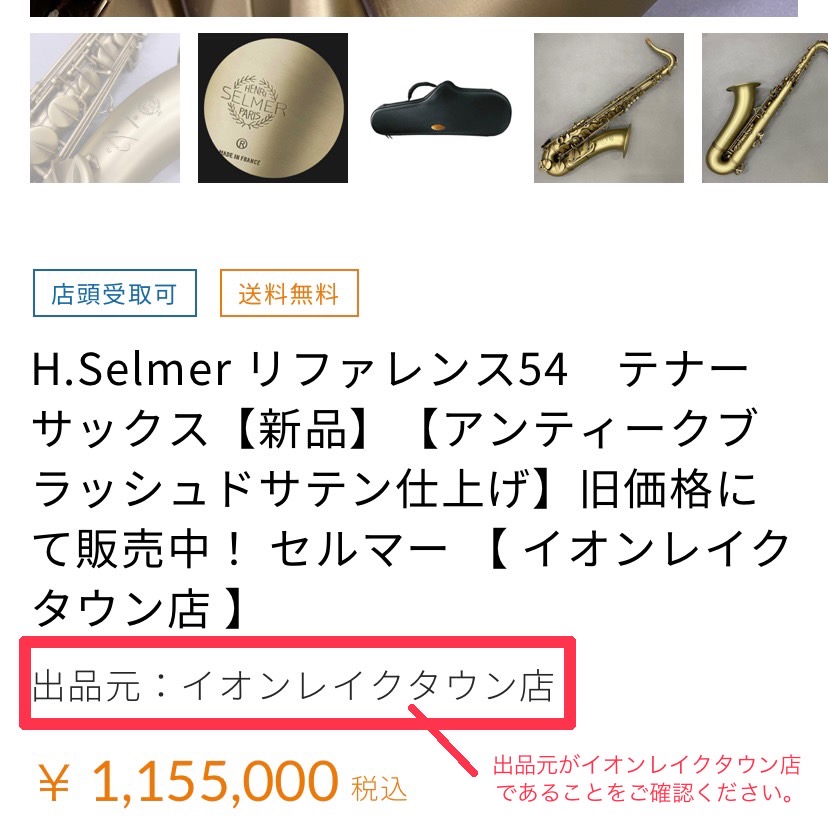Select the 【新品】 tag in the title
The width and height of the screenshot is (828, 828).
pyautogui.click(x=300, y=429)
